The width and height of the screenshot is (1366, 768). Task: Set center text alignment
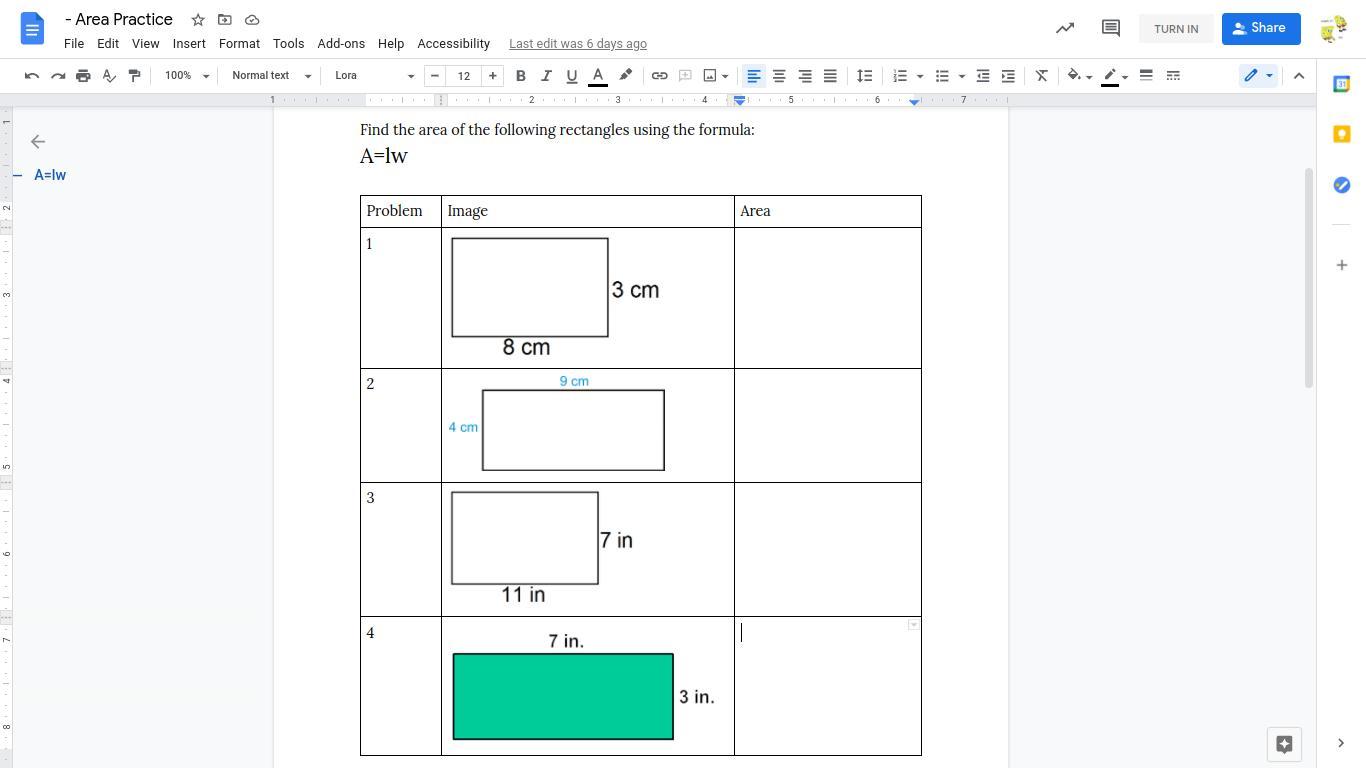coord(779,76)
